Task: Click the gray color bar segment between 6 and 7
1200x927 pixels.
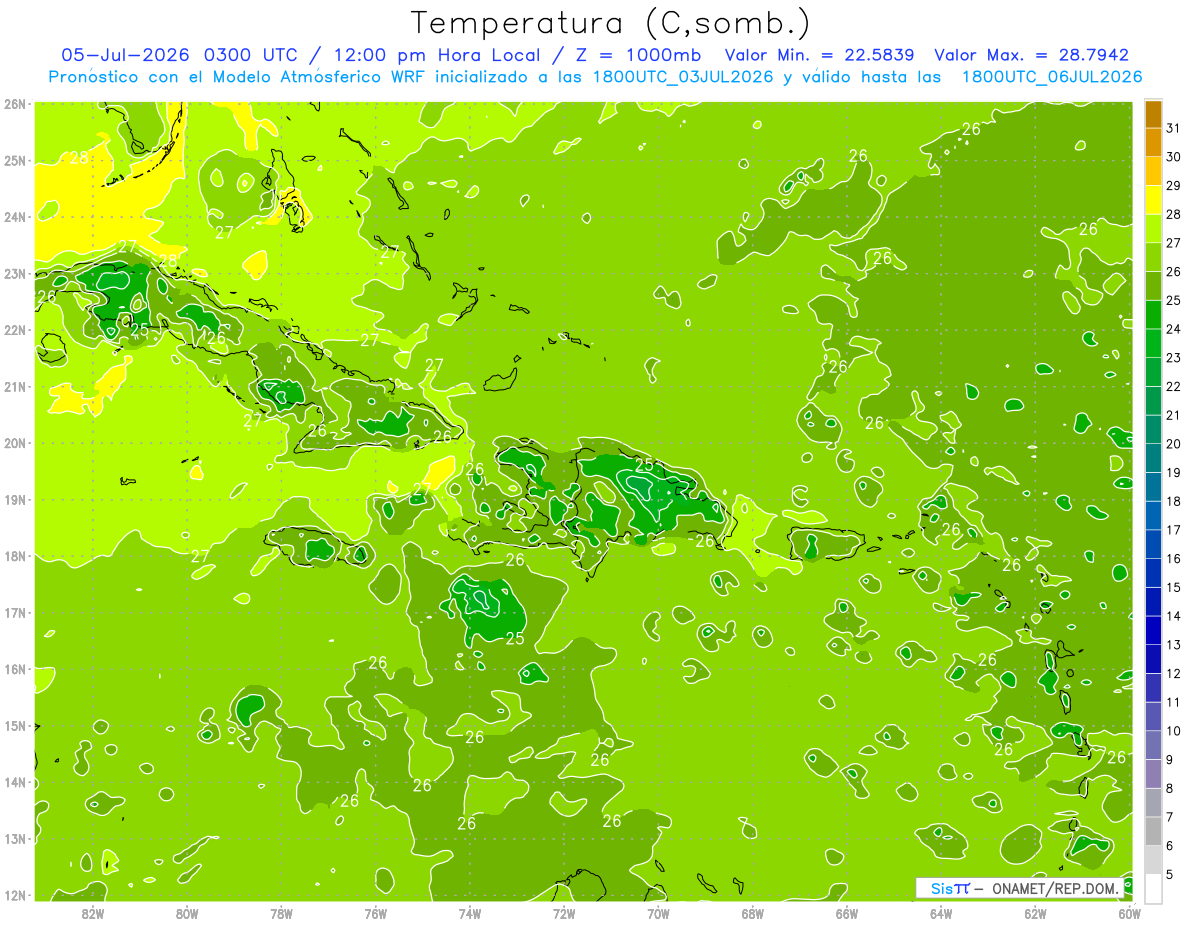Action: point(1153,830)
